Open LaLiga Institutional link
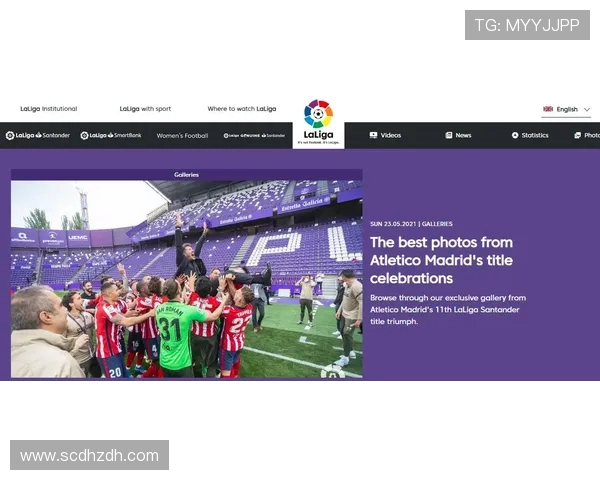This screenshot has height=480, width=600. (49, 109)
